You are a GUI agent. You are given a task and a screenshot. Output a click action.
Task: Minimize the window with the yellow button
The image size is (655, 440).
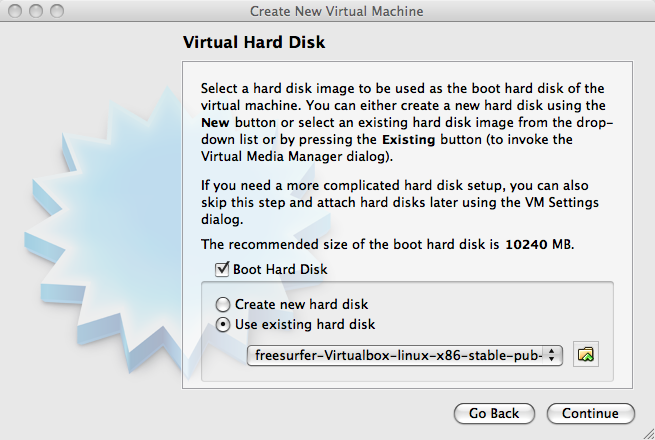(x=37, y=11)
